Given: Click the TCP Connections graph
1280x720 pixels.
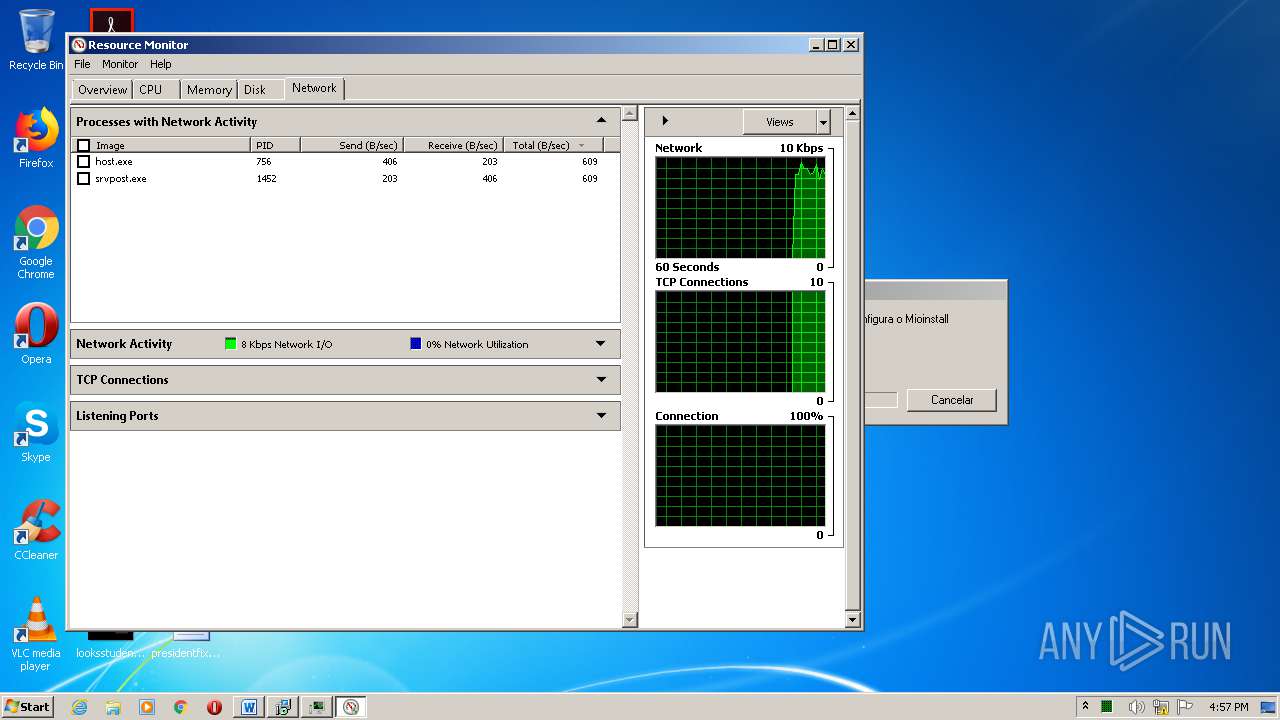Looking at the screenshot, I should (x=740, y=342).
